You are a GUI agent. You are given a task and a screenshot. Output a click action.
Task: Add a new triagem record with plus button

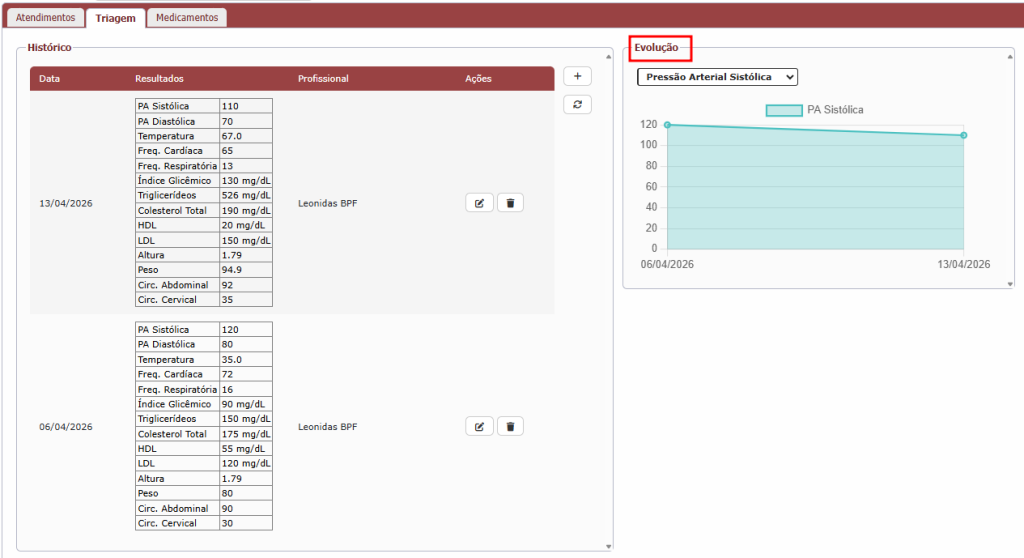[x=577, y=77]
